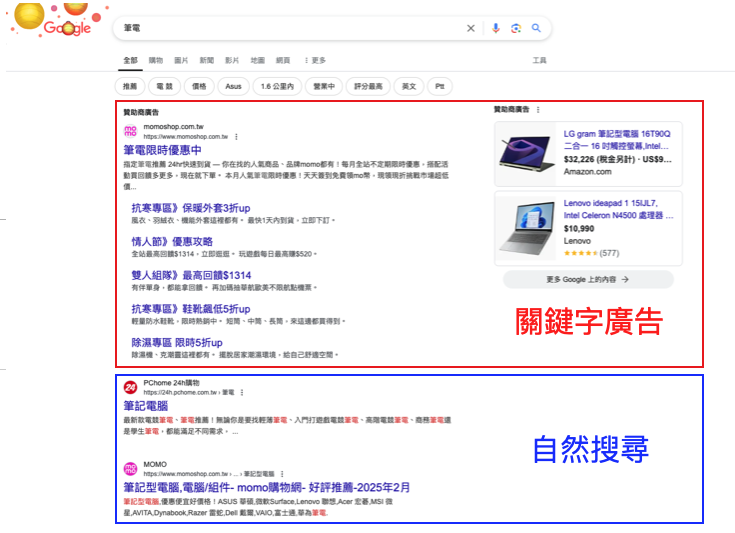735x533 pixels.
Task: Click the Lenovo star rating (577)
Action: [591, 253]
